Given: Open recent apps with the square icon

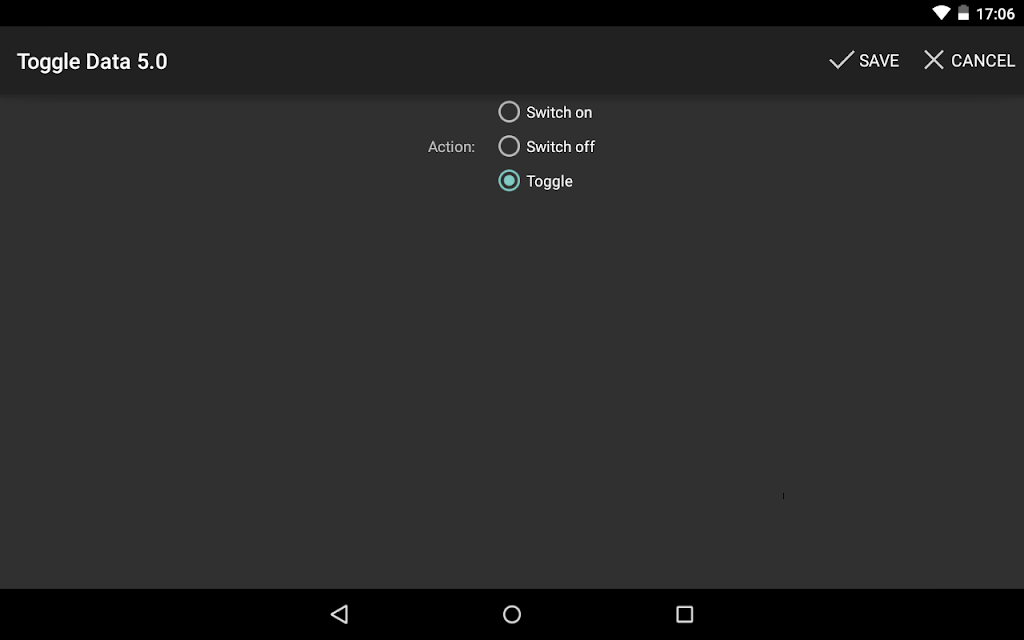Looking at the screenshot, I should [684, 614].
